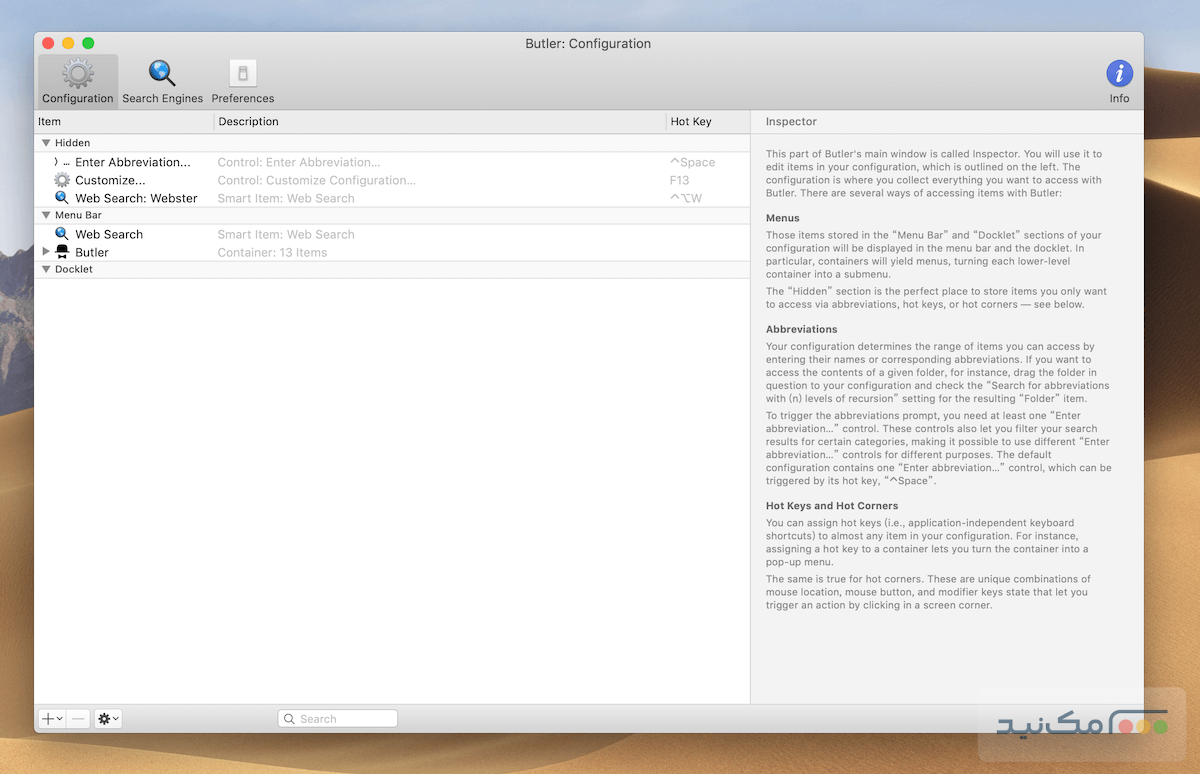Click the Hot Key column header
This screenshot has width=1200, height=774.
coord(690,121)
